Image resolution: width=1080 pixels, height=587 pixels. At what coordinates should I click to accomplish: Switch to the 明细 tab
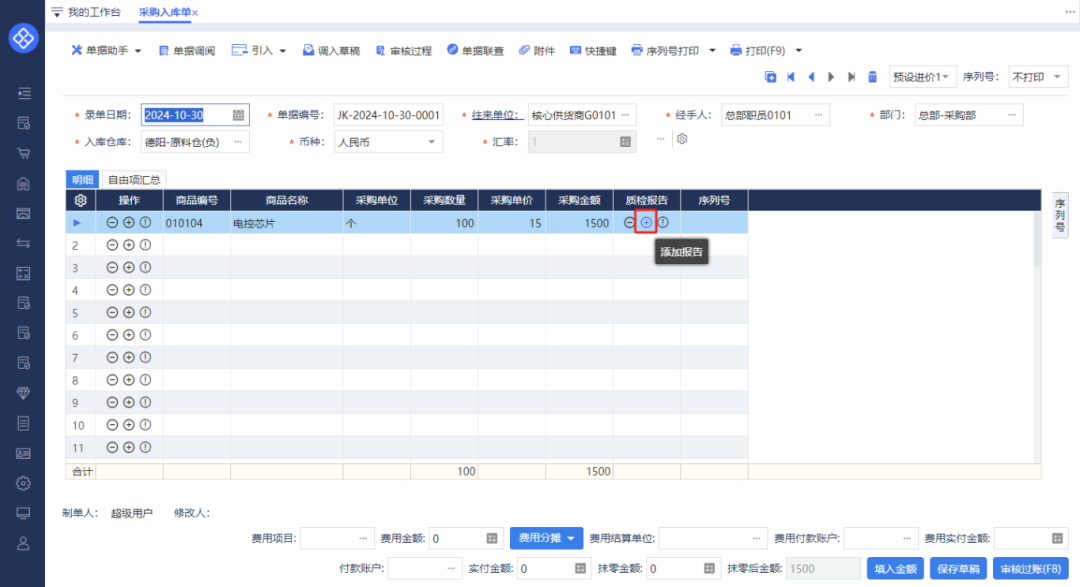83,180
